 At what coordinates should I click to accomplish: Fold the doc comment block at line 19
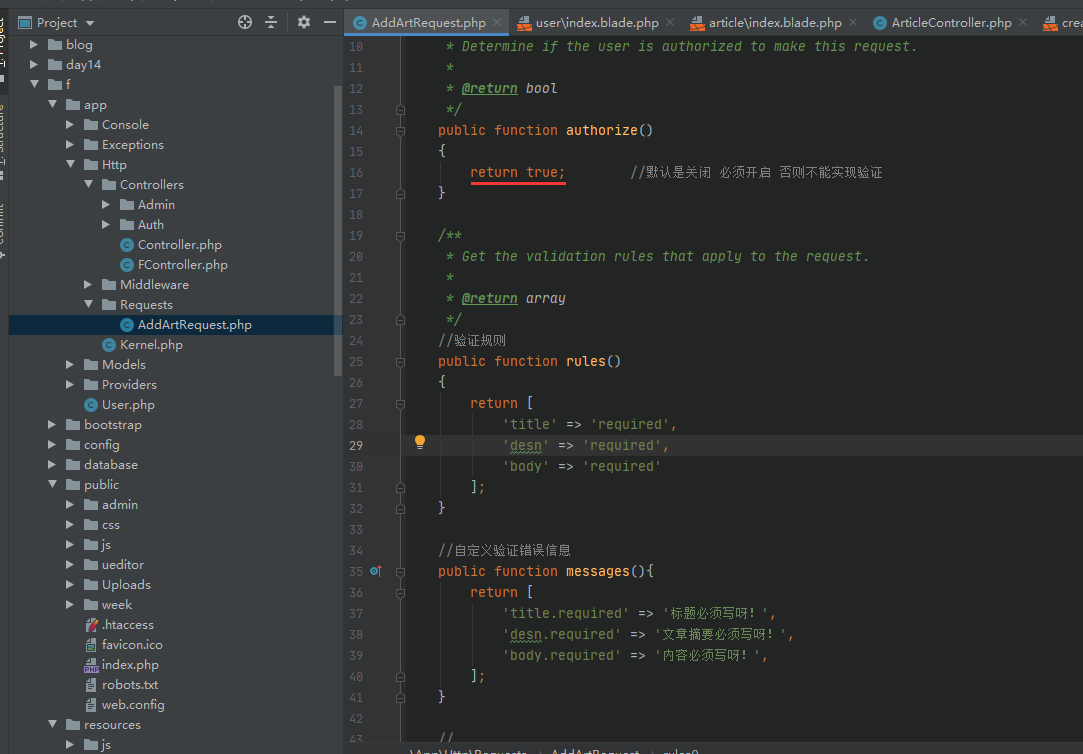[401, 235]
